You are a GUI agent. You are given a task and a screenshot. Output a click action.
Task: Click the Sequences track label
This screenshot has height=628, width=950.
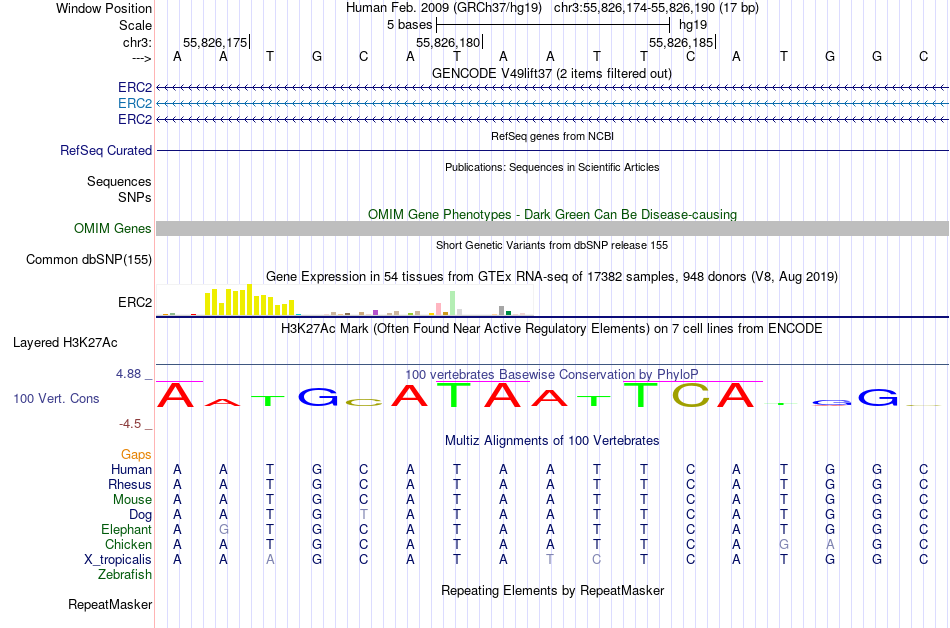(119, 181)
